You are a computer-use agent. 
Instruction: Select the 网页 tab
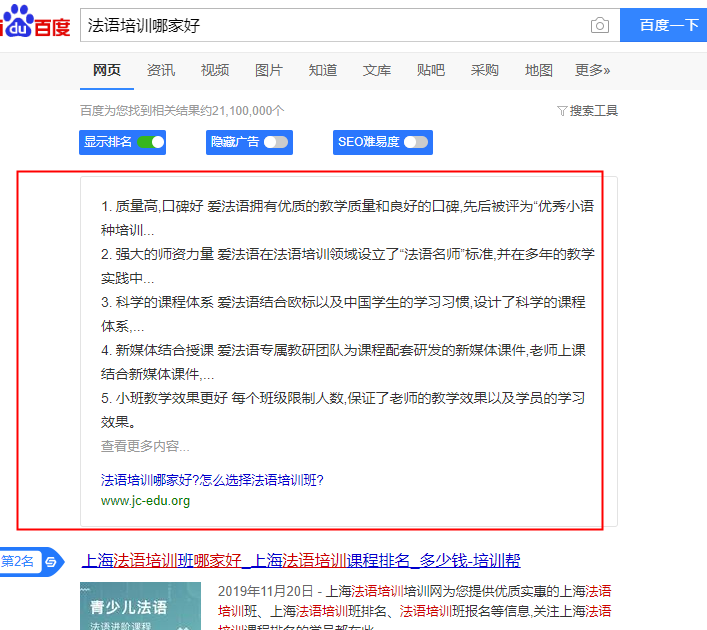coord(107,70)
